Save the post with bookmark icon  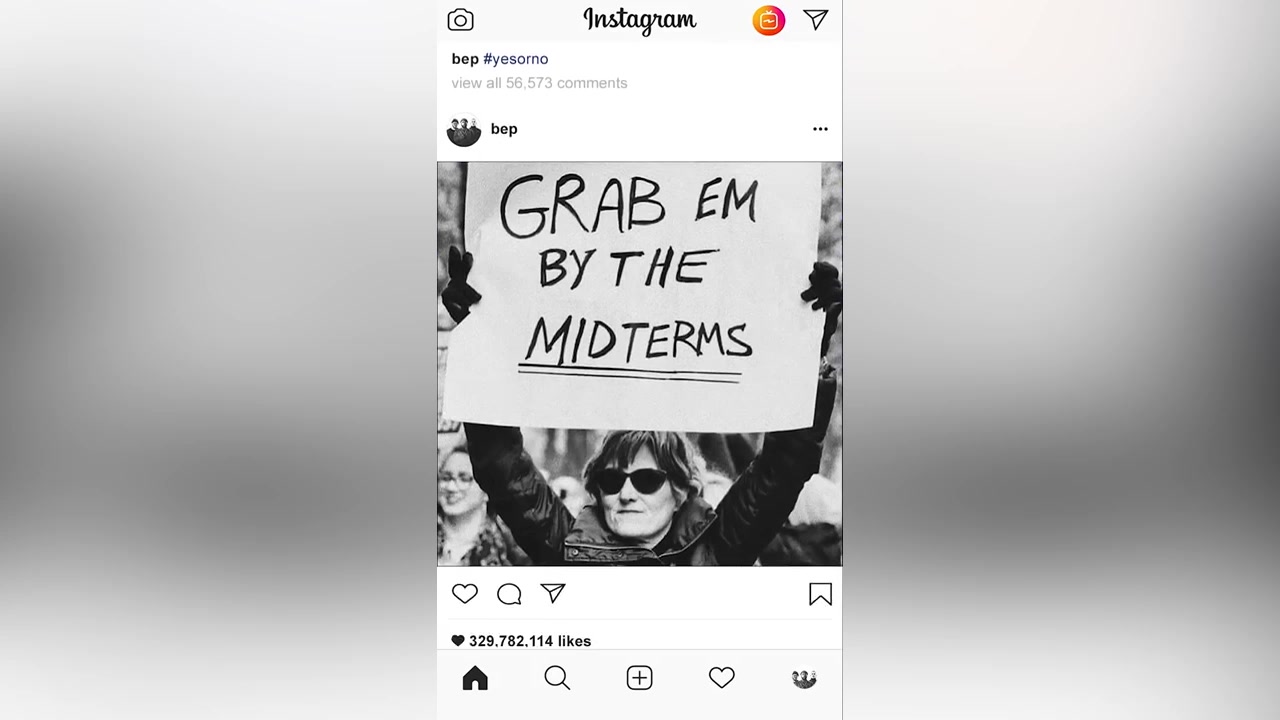tap(820, 594)
